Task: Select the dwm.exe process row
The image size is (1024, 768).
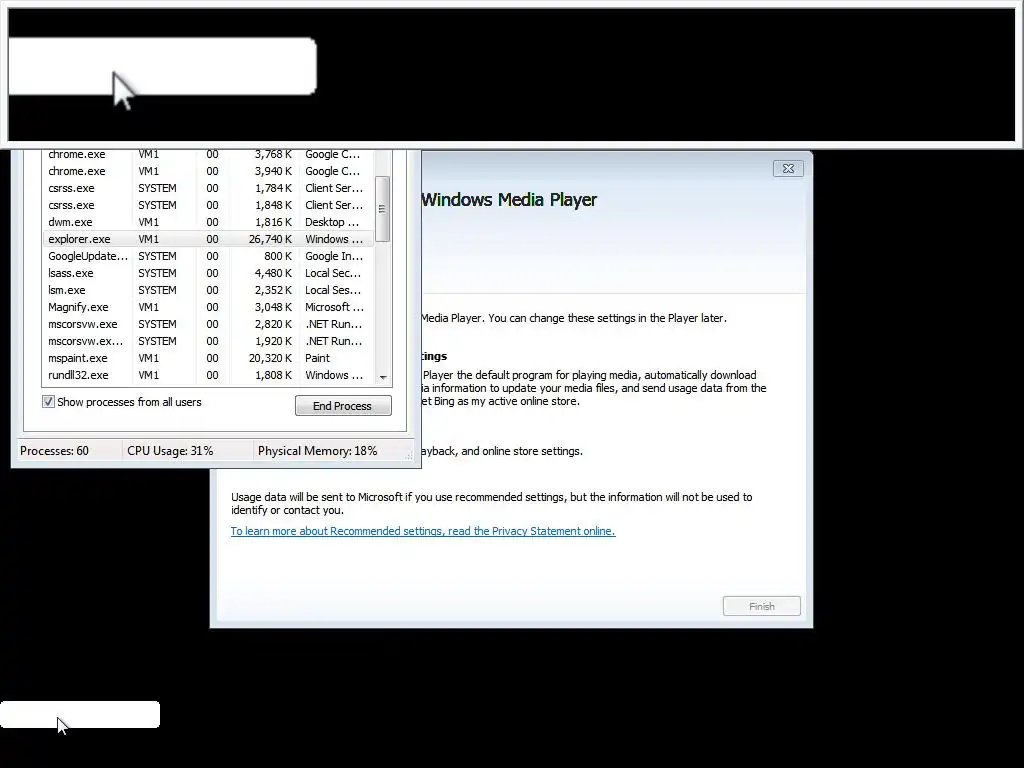Action: (x=209, y=222)
